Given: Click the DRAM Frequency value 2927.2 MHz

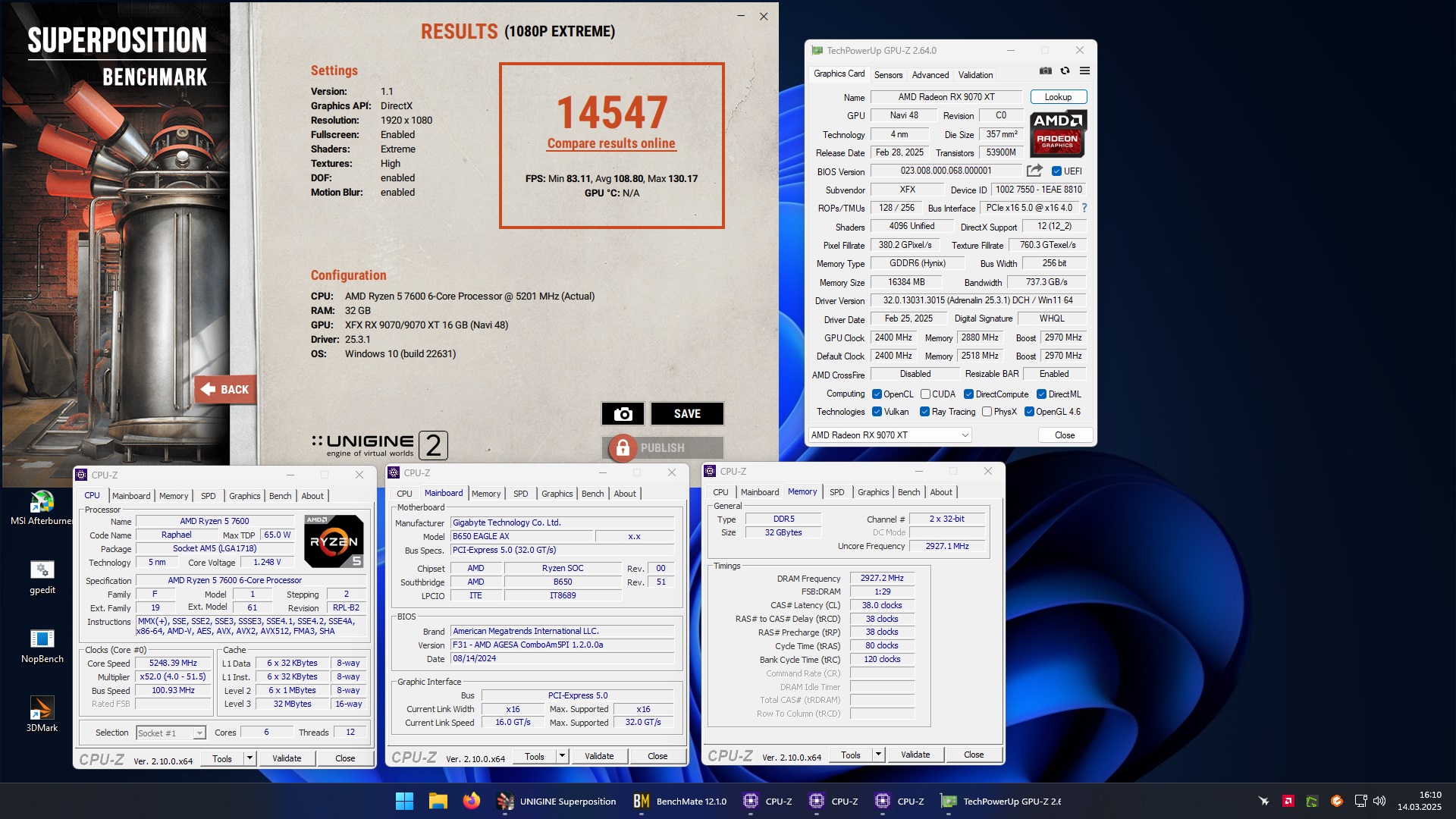Looking at the screenshot, I should [x=882, y=578].
